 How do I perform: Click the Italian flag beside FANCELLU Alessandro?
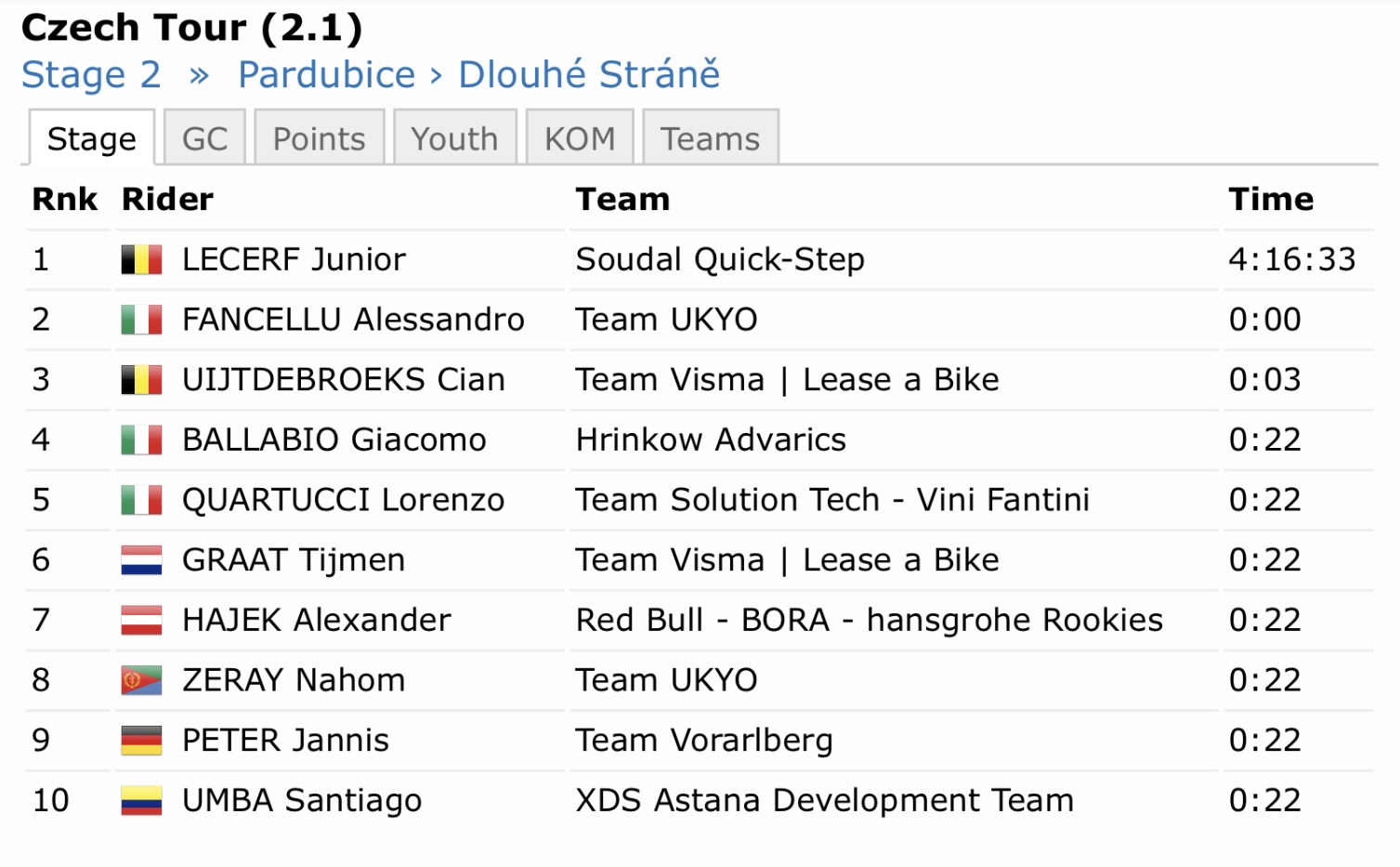tap(141, 320)
